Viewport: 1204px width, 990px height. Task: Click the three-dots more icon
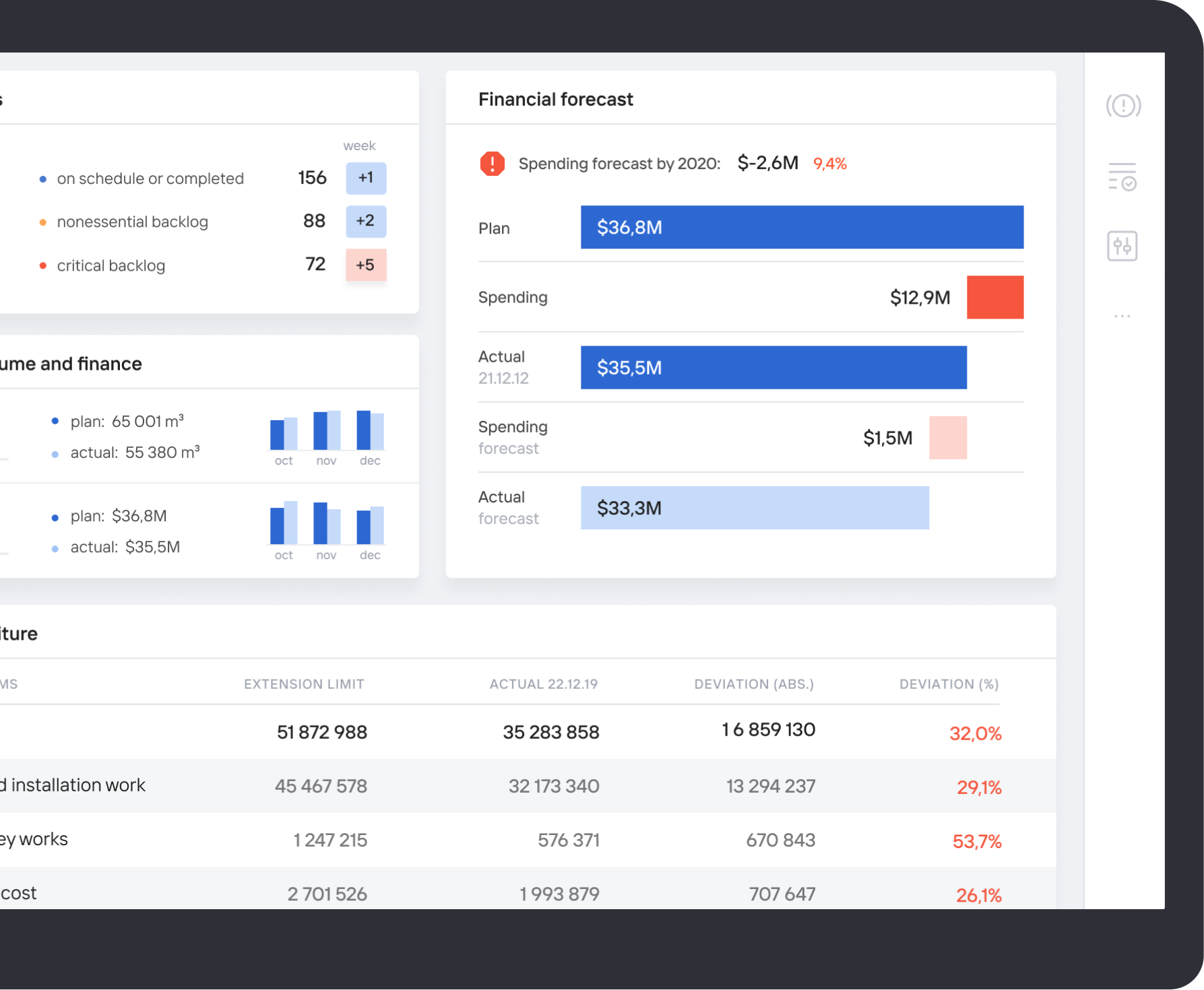click(x=1122, y=316)
